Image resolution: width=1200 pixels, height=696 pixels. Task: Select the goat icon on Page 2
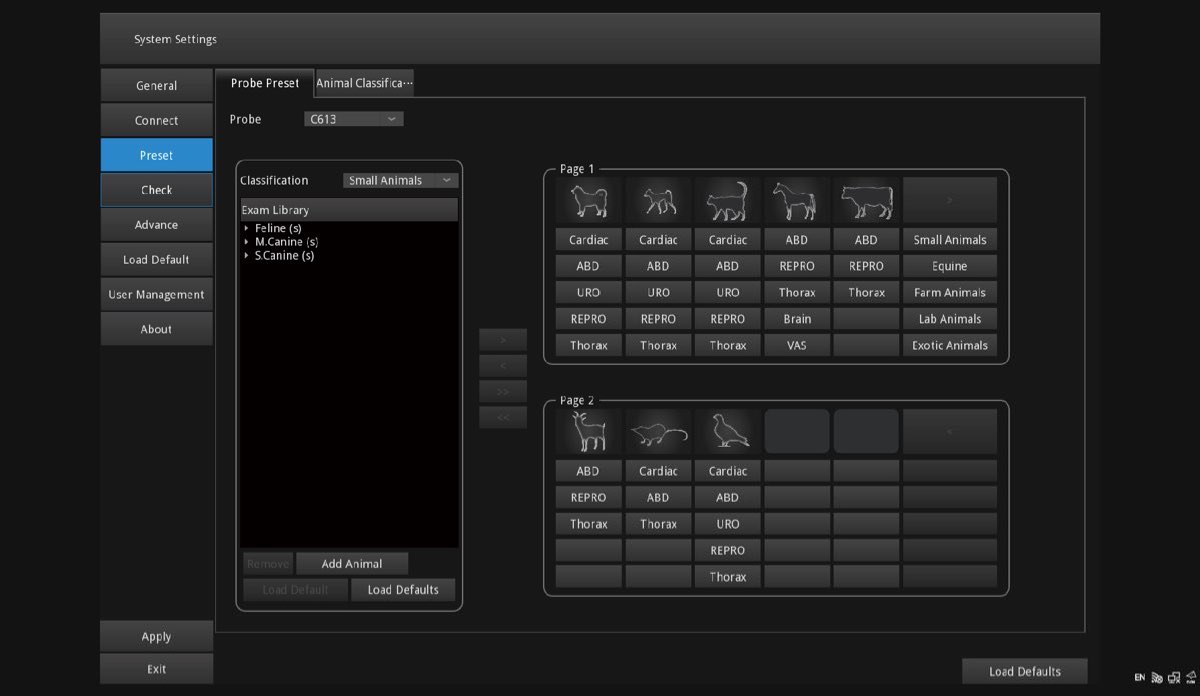point(588,432)
